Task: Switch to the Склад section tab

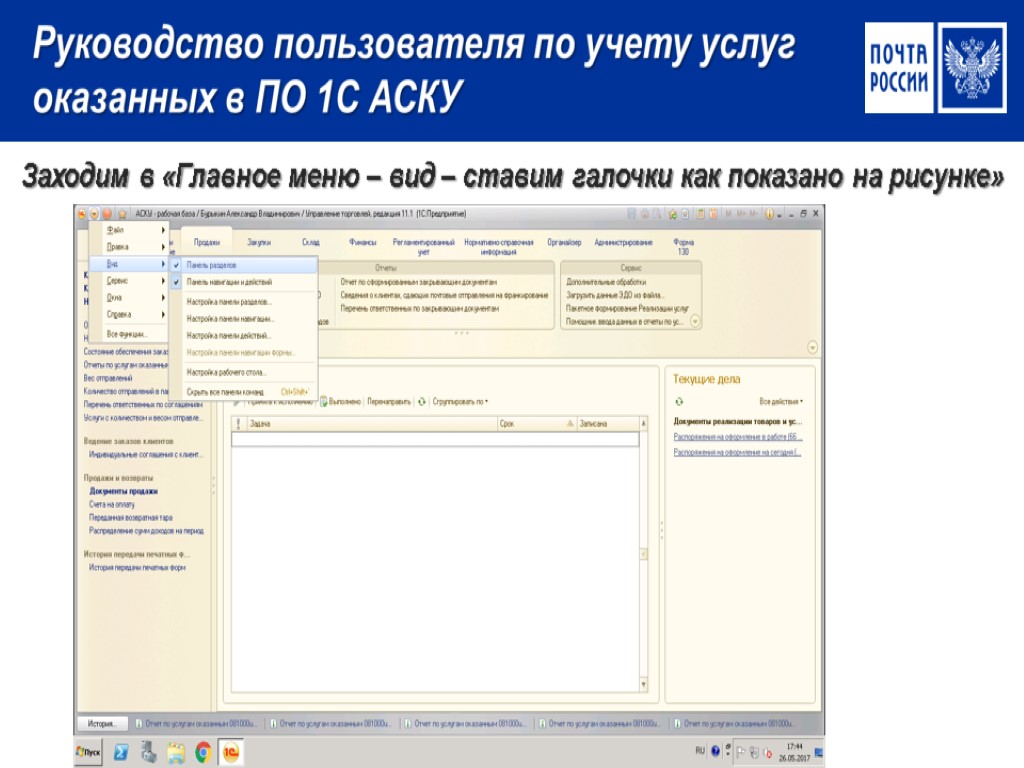Action: (x=311, y=242)
